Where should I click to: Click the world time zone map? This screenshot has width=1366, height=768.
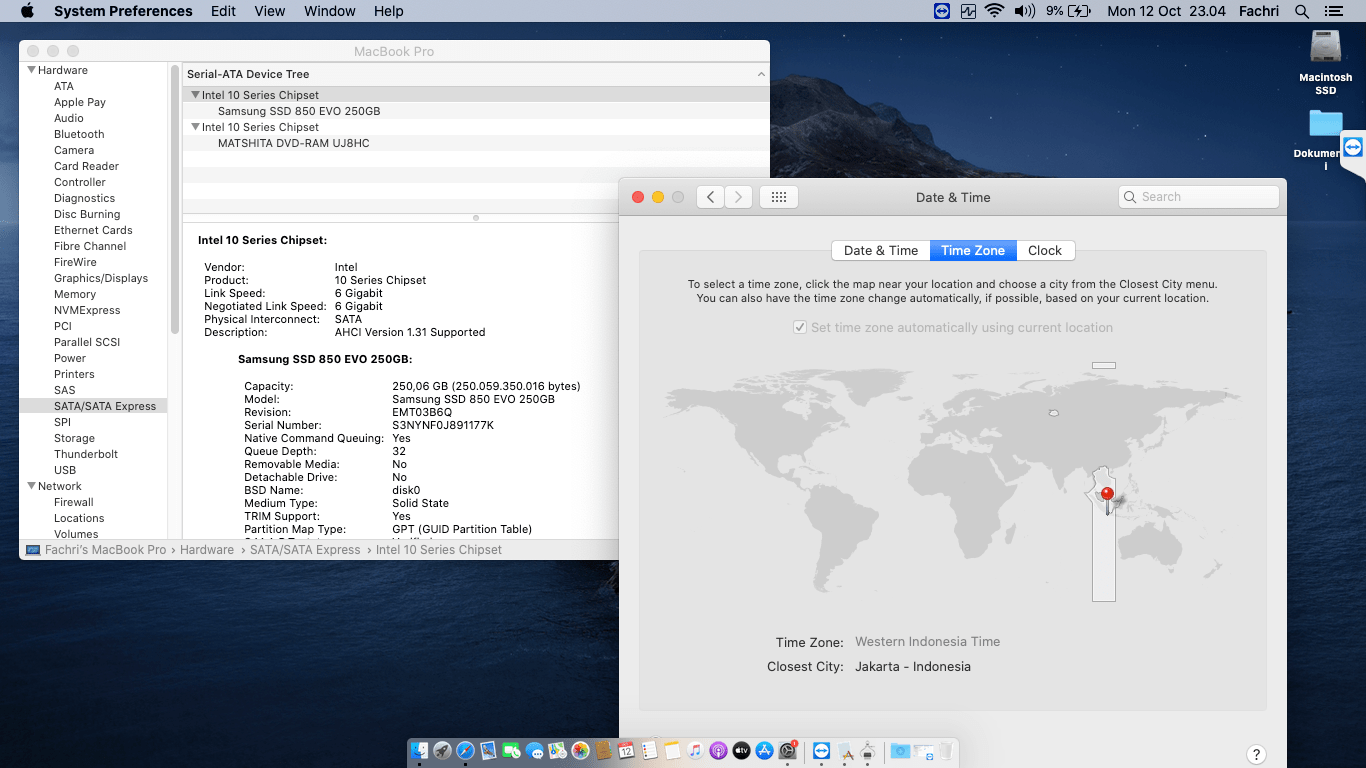953,480
